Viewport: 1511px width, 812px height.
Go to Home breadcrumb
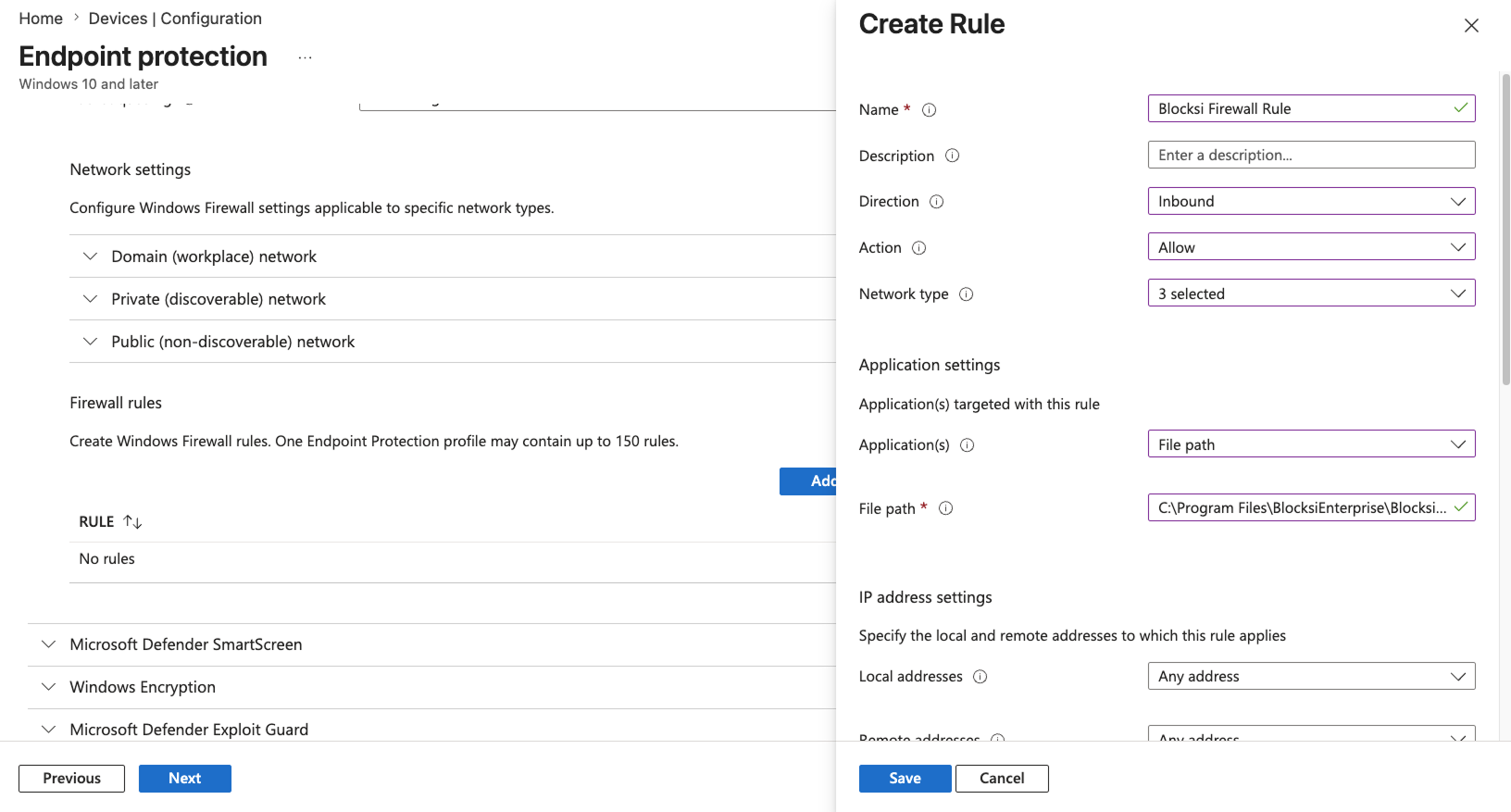41,19
